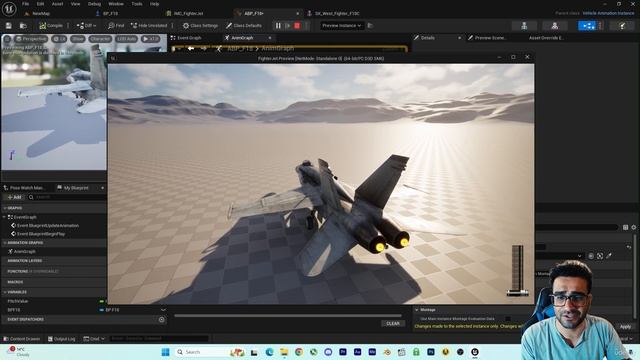The width and height of the screenshot is (640, 360).
Task: Click the Add button in My Blueprint
Action: [x=14, y=198]
